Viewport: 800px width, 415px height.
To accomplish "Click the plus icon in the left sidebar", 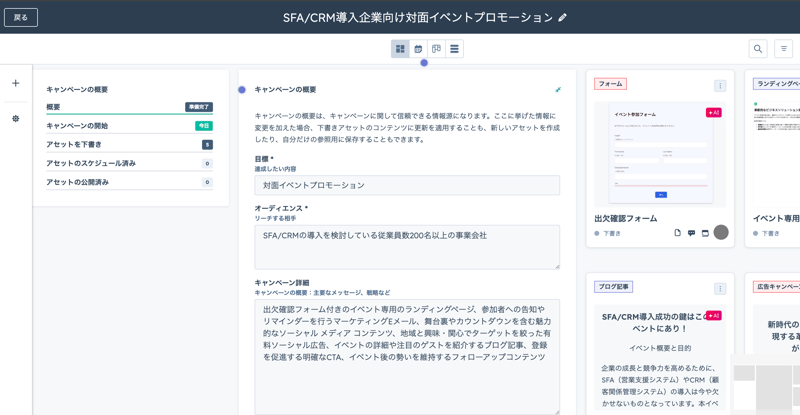I will [16, 83].
